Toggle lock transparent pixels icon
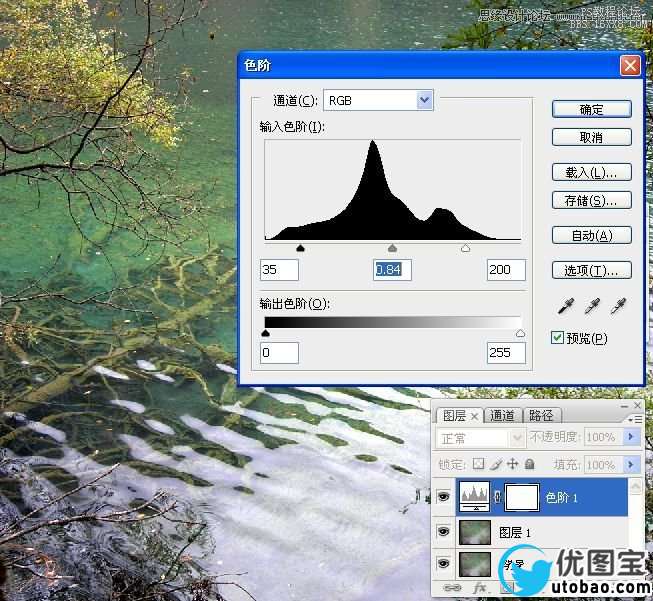 (478, 464)
